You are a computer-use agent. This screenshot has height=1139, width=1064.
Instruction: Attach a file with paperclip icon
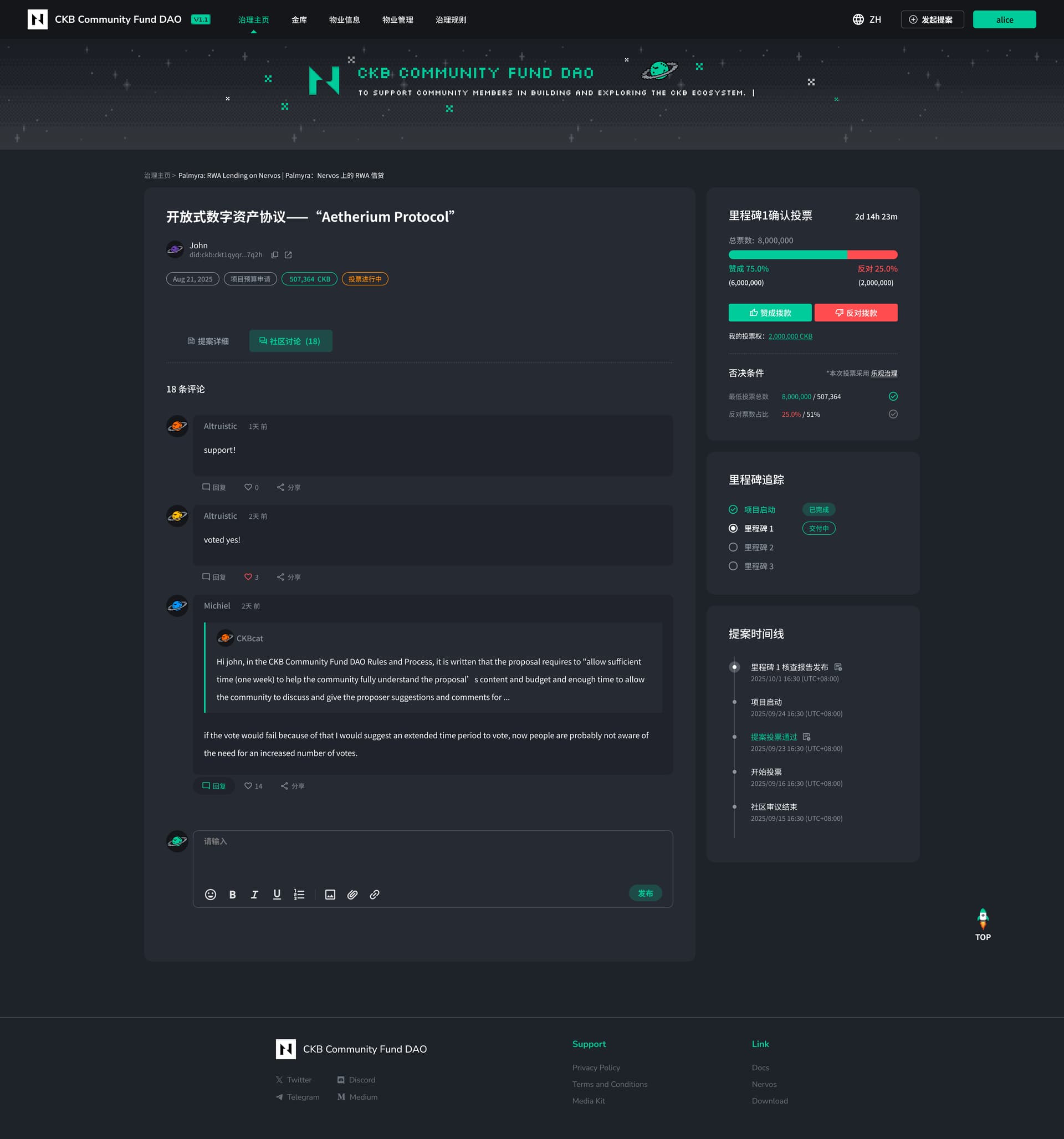click(352, 895)
